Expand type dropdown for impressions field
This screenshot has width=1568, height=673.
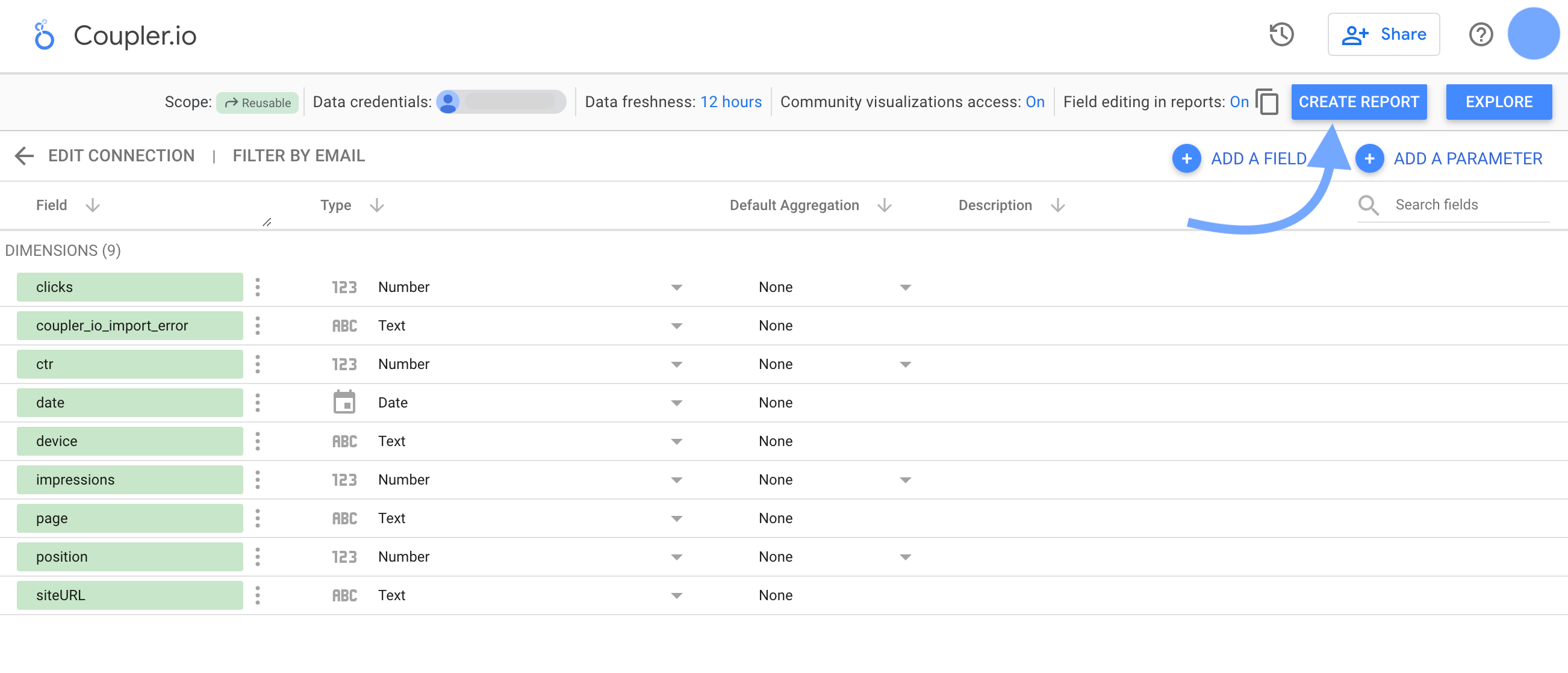click(676, 481)
